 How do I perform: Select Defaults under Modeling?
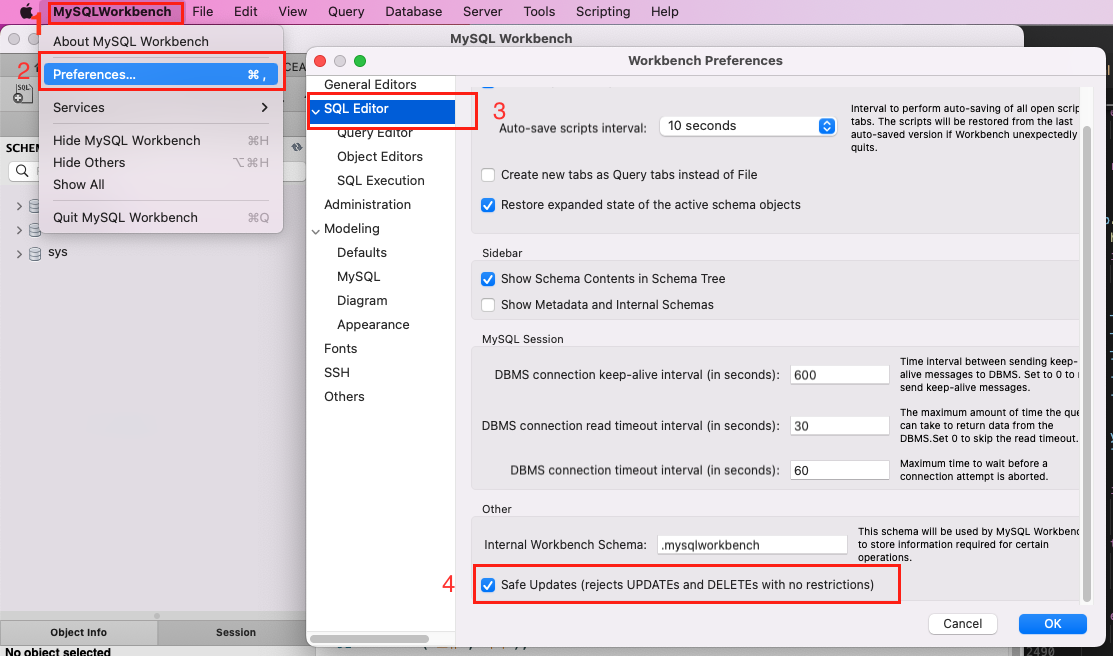click(361, 253)
